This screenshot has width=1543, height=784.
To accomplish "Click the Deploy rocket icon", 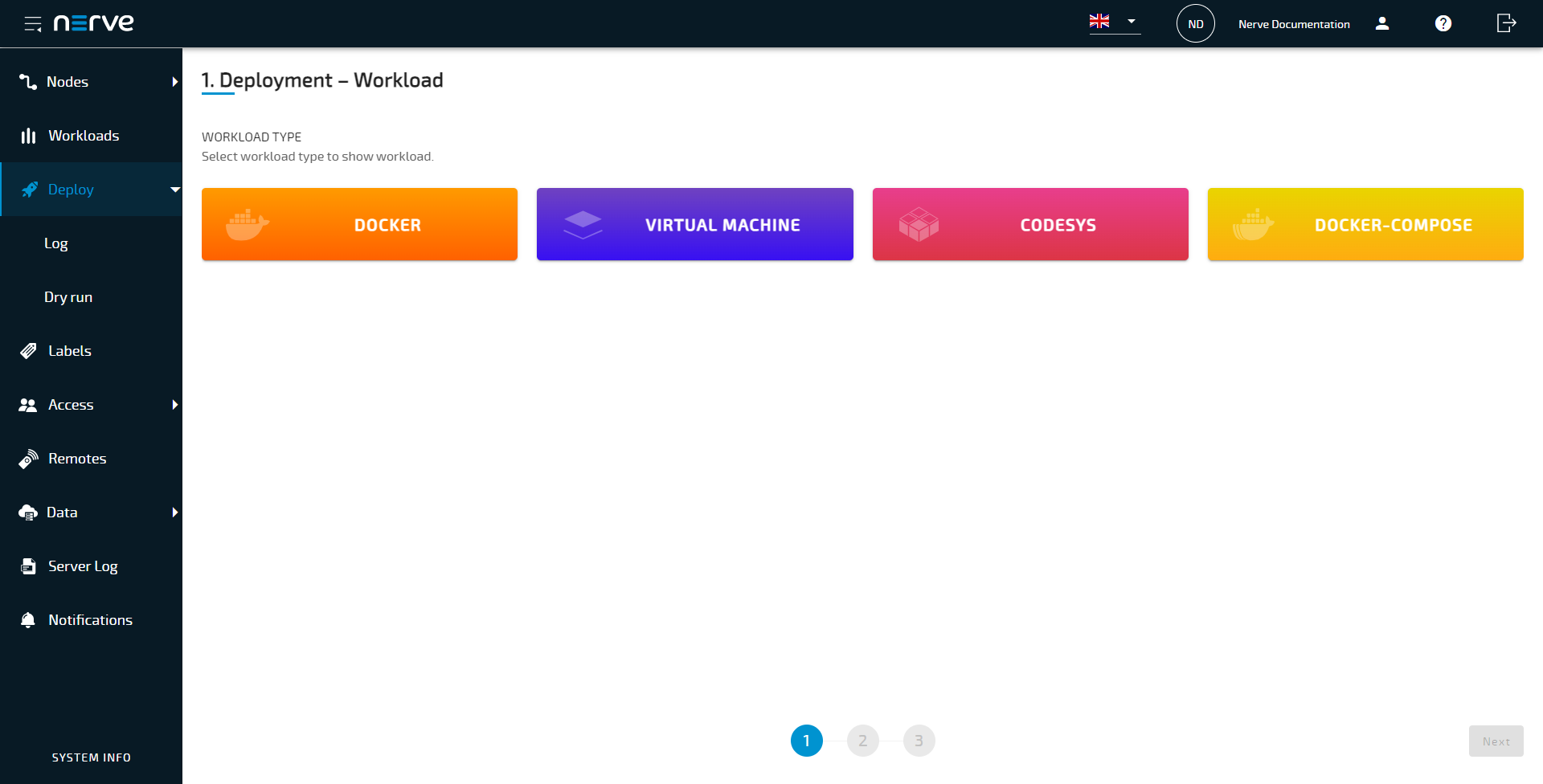I will pos(28,189).
